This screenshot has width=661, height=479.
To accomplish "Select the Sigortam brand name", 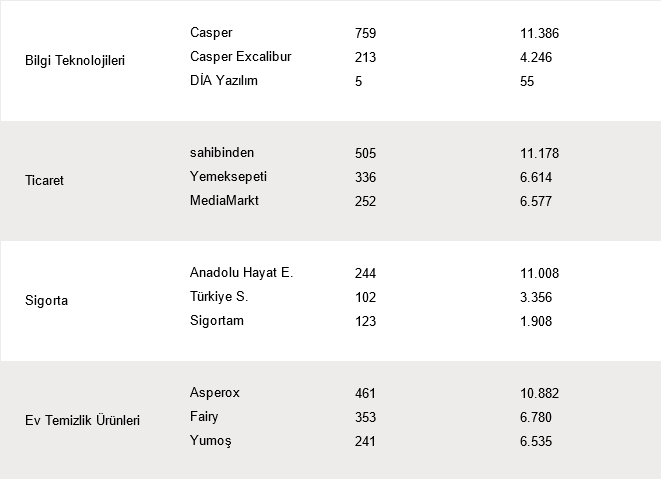I will pyautogui.click(x=217, y=321).
